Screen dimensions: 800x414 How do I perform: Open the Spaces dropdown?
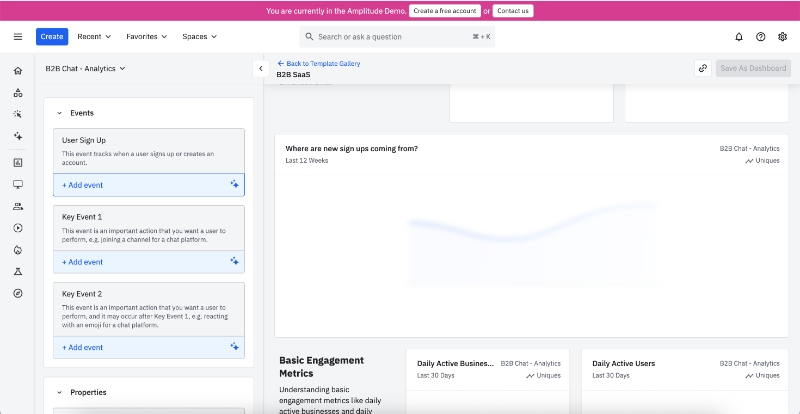point(199,37)
